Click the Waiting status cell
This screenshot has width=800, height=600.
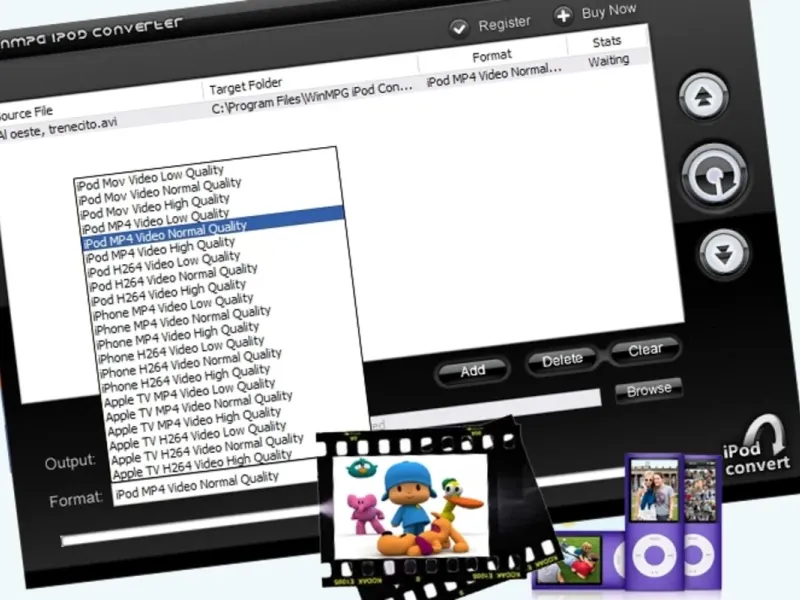(609, 61)
